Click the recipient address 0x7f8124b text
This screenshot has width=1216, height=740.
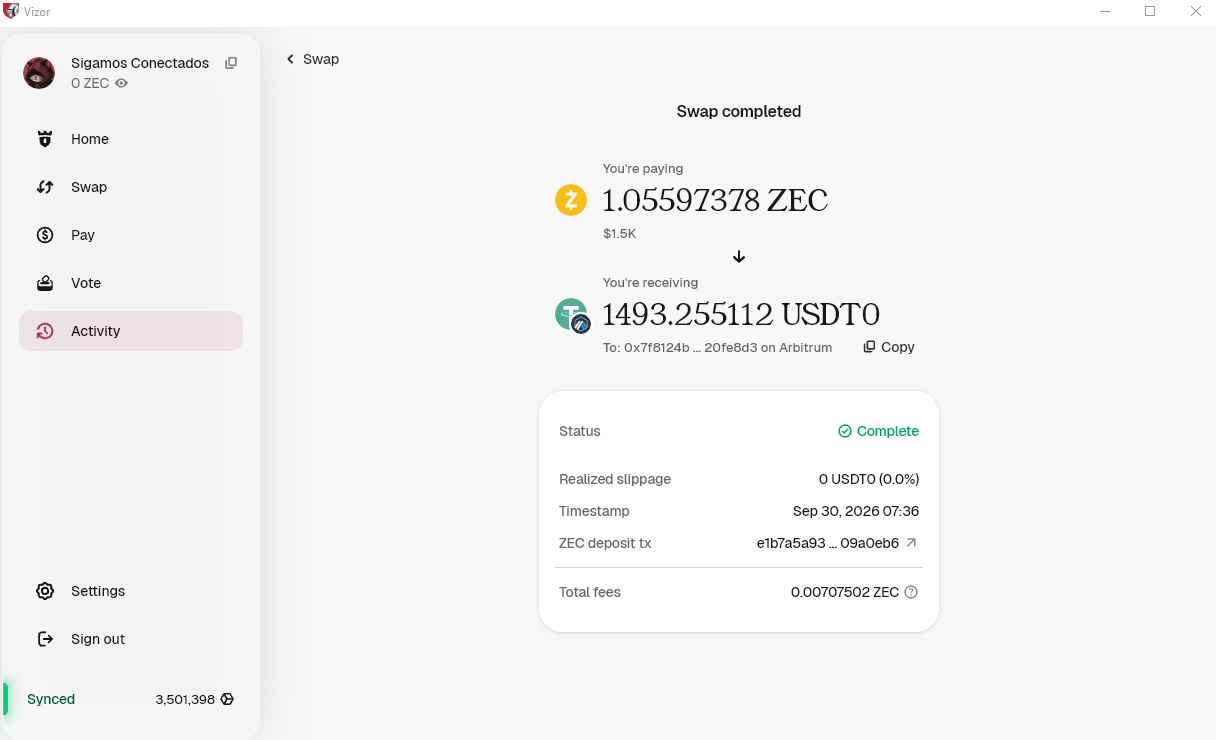717,347
